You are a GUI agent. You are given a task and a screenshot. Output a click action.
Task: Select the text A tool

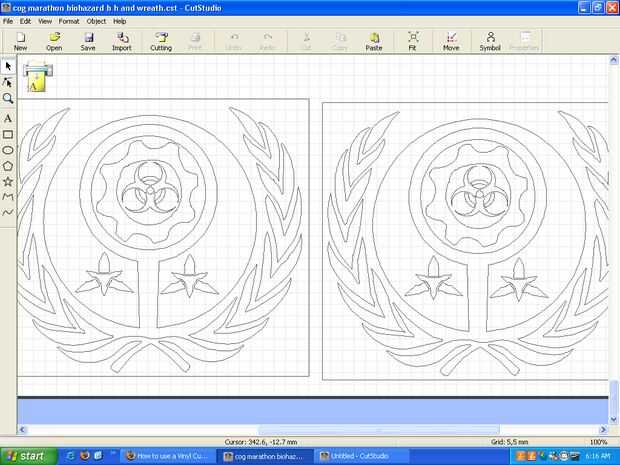coord(8,118)
